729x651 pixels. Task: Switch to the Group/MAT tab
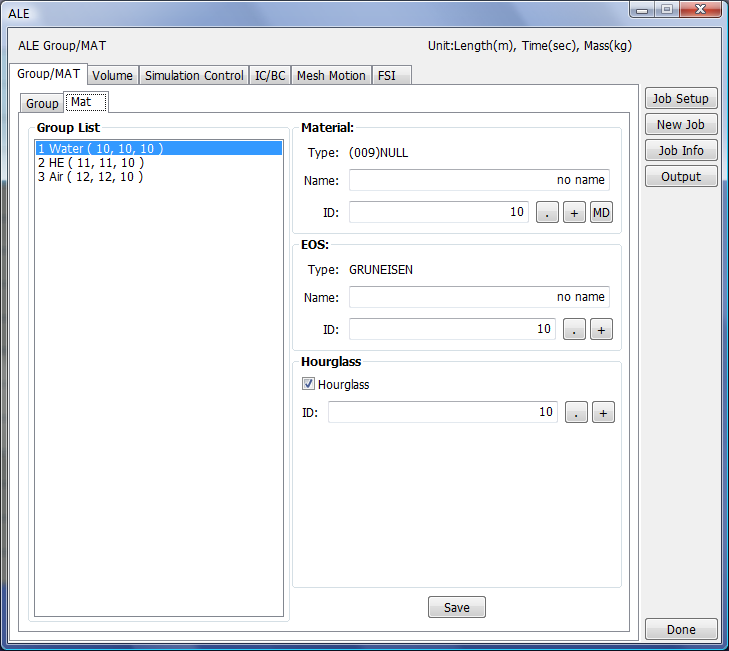tap(48, 74)
